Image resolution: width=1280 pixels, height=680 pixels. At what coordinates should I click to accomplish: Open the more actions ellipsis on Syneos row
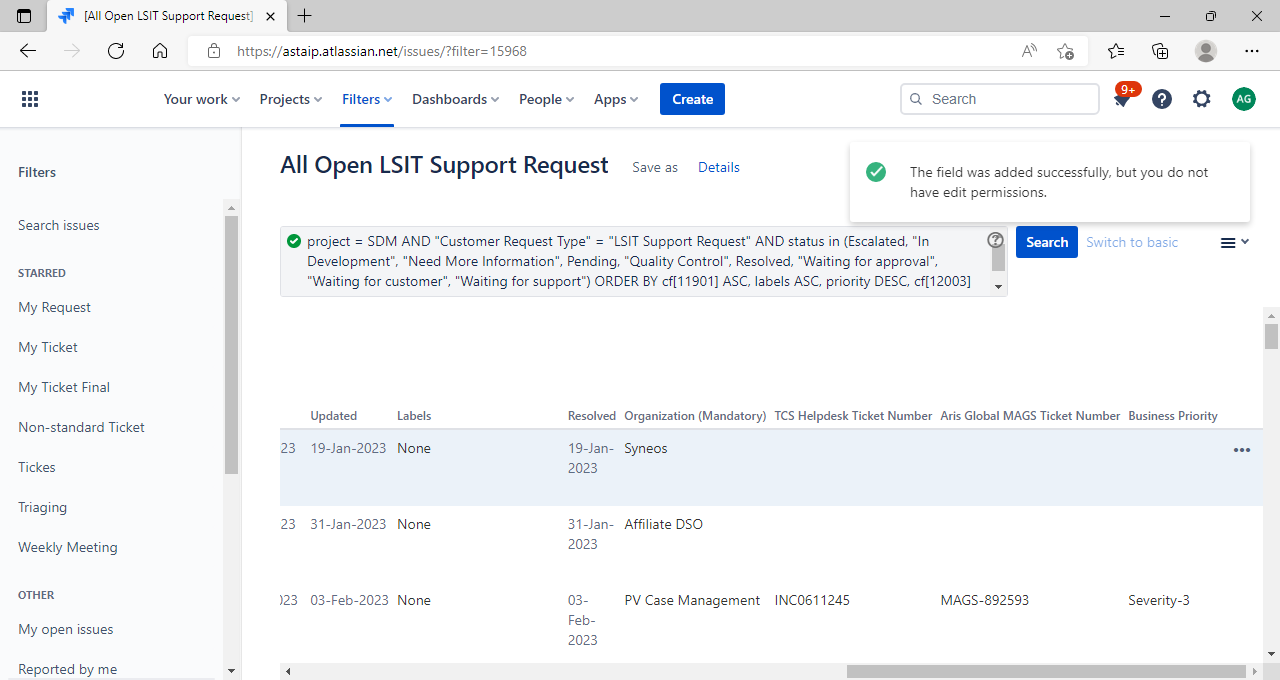coord(1242,450)
